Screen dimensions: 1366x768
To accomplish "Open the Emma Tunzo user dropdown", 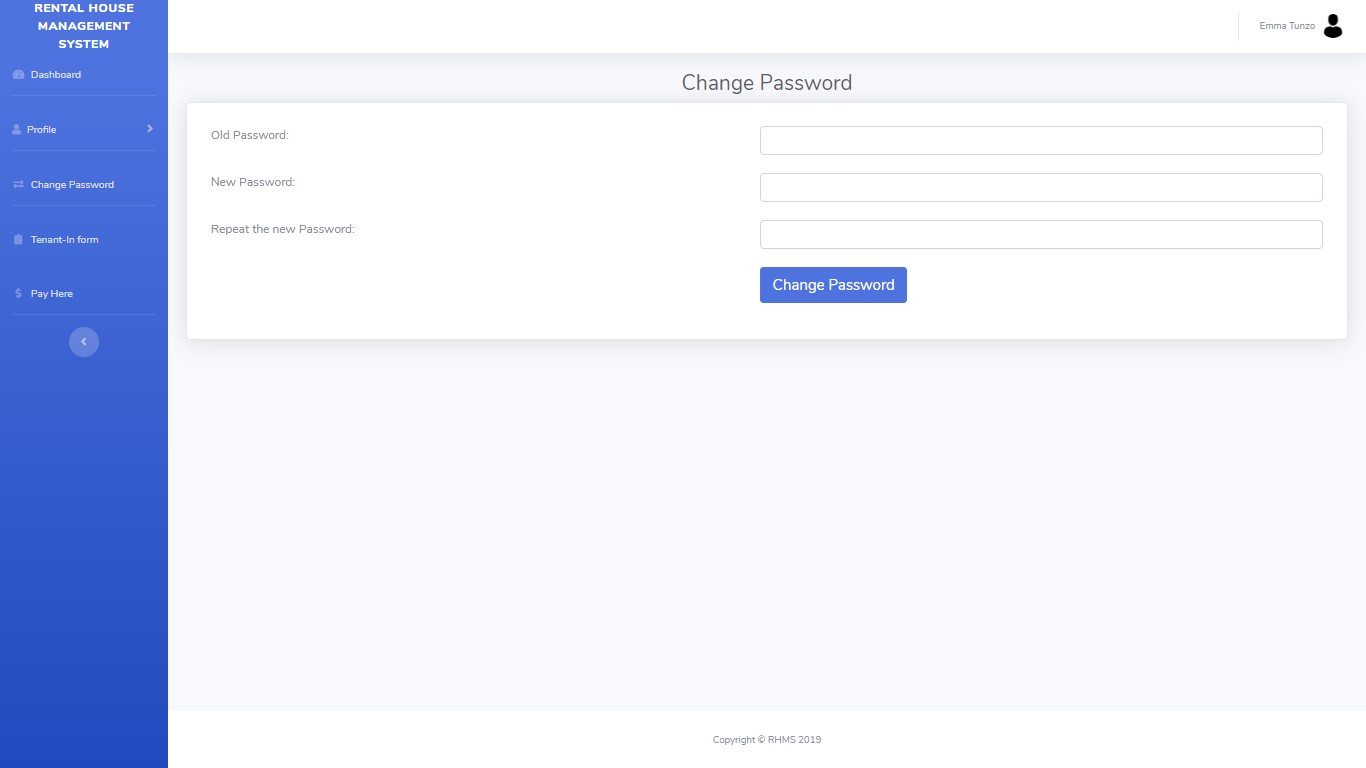I will coord(1300,26).
